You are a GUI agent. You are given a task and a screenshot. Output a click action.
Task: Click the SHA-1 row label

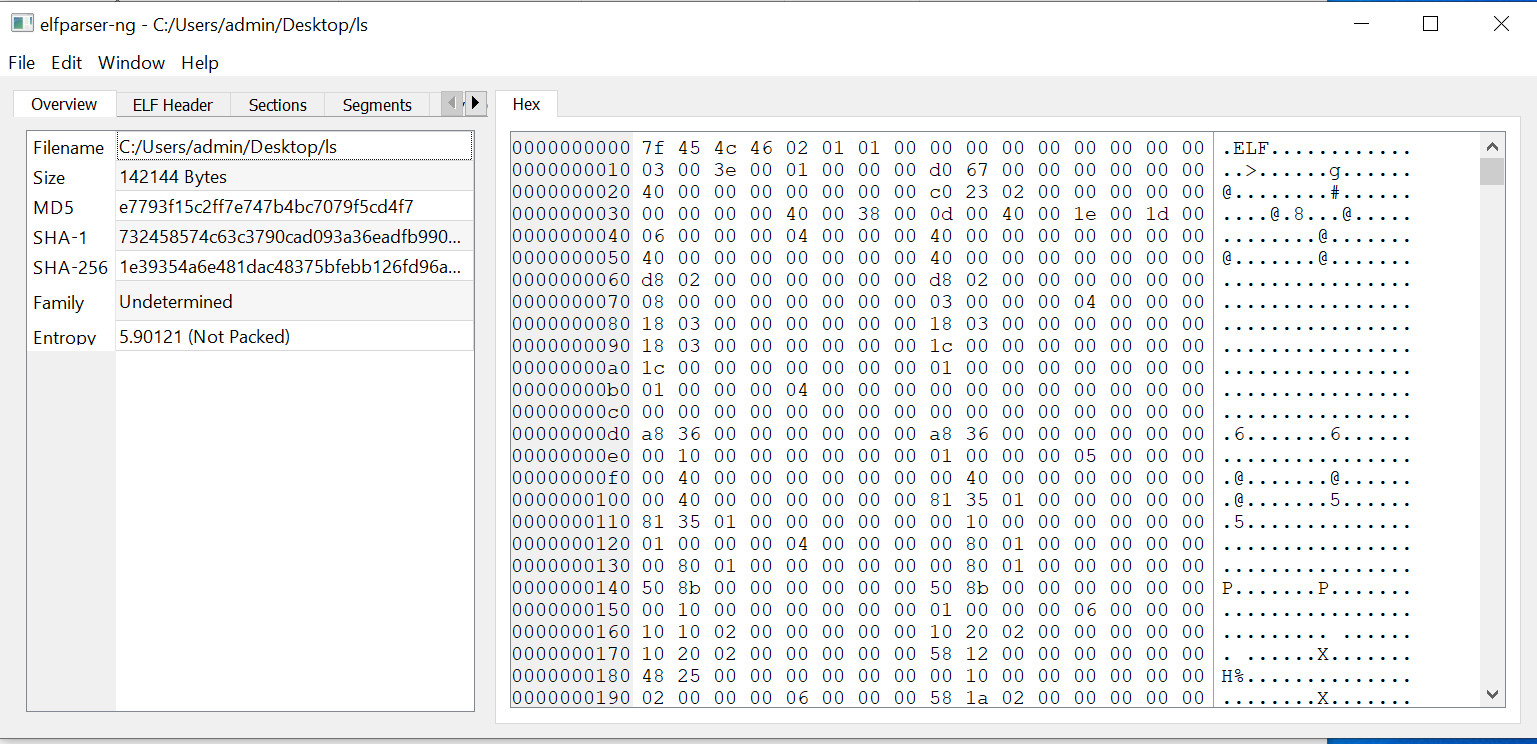[x=58, y=238]
